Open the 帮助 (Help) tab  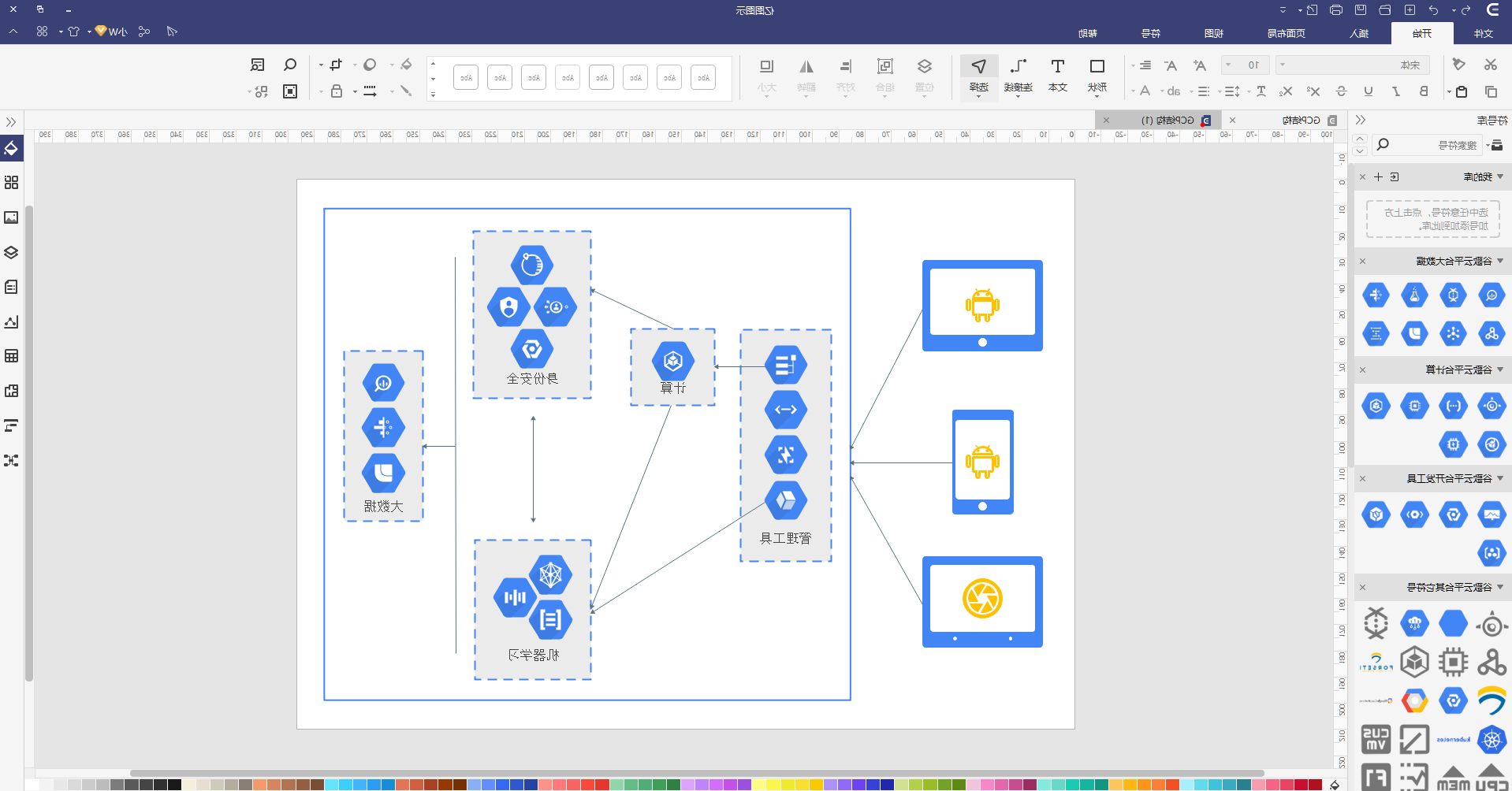pos(1088,33)
